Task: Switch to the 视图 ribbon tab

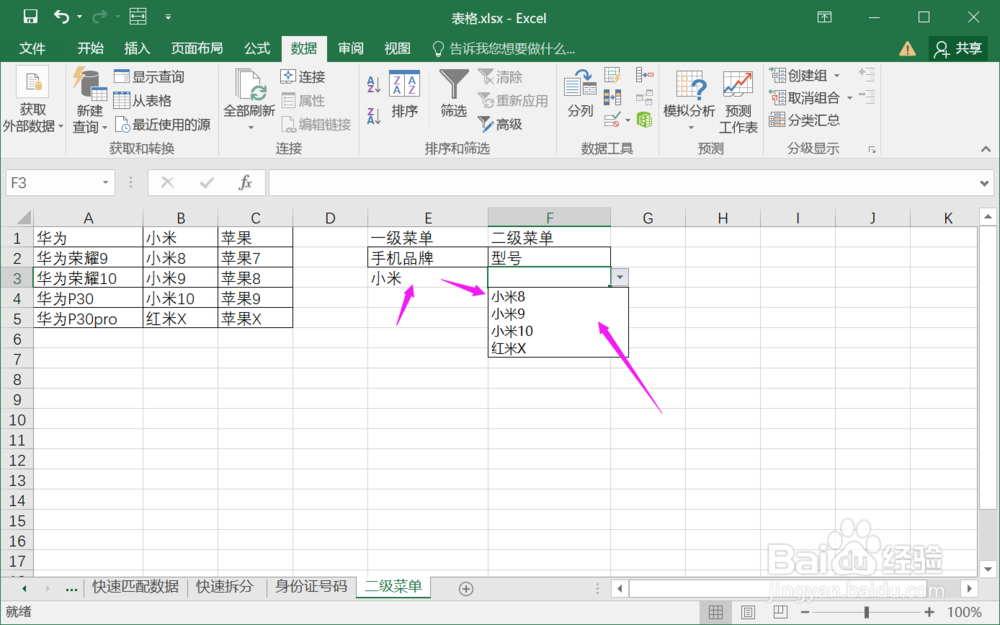Action: click(x=397, y=48)
